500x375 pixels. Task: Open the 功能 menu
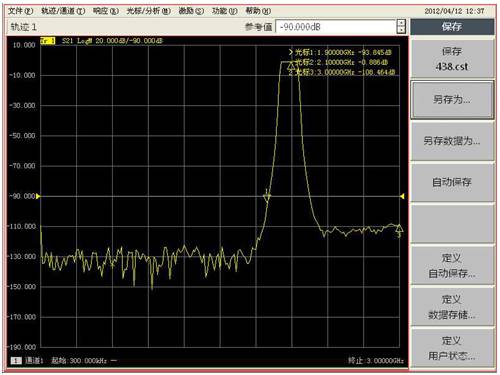click(225, 11)
